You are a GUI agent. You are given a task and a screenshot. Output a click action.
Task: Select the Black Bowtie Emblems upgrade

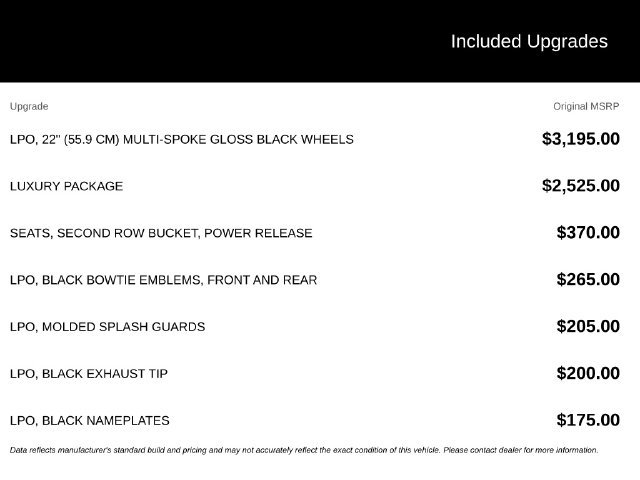tap(163, 280)
